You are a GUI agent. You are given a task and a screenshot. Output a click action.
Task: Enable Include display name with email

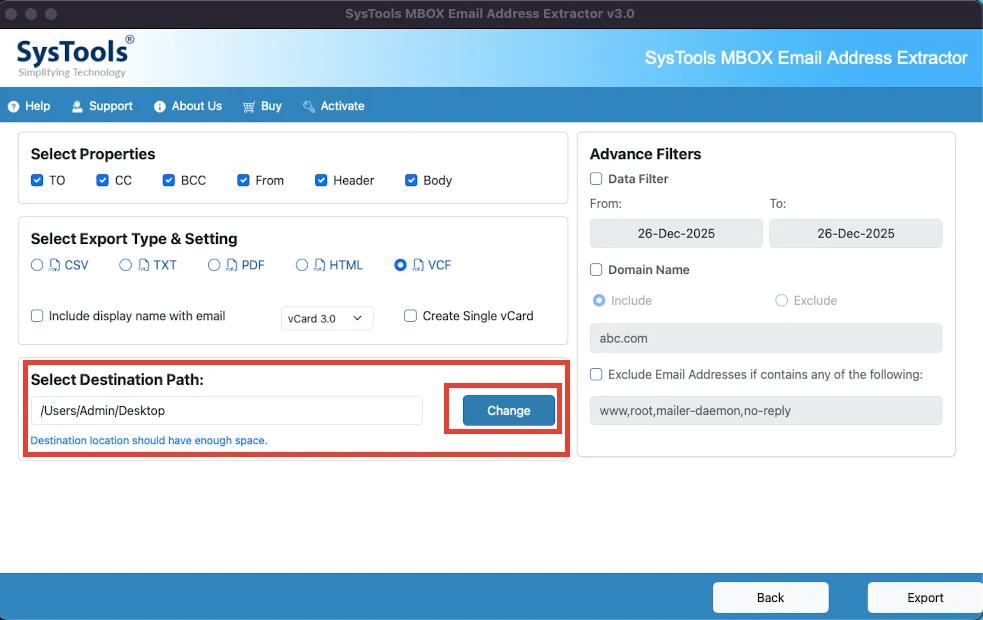point(37,316)
